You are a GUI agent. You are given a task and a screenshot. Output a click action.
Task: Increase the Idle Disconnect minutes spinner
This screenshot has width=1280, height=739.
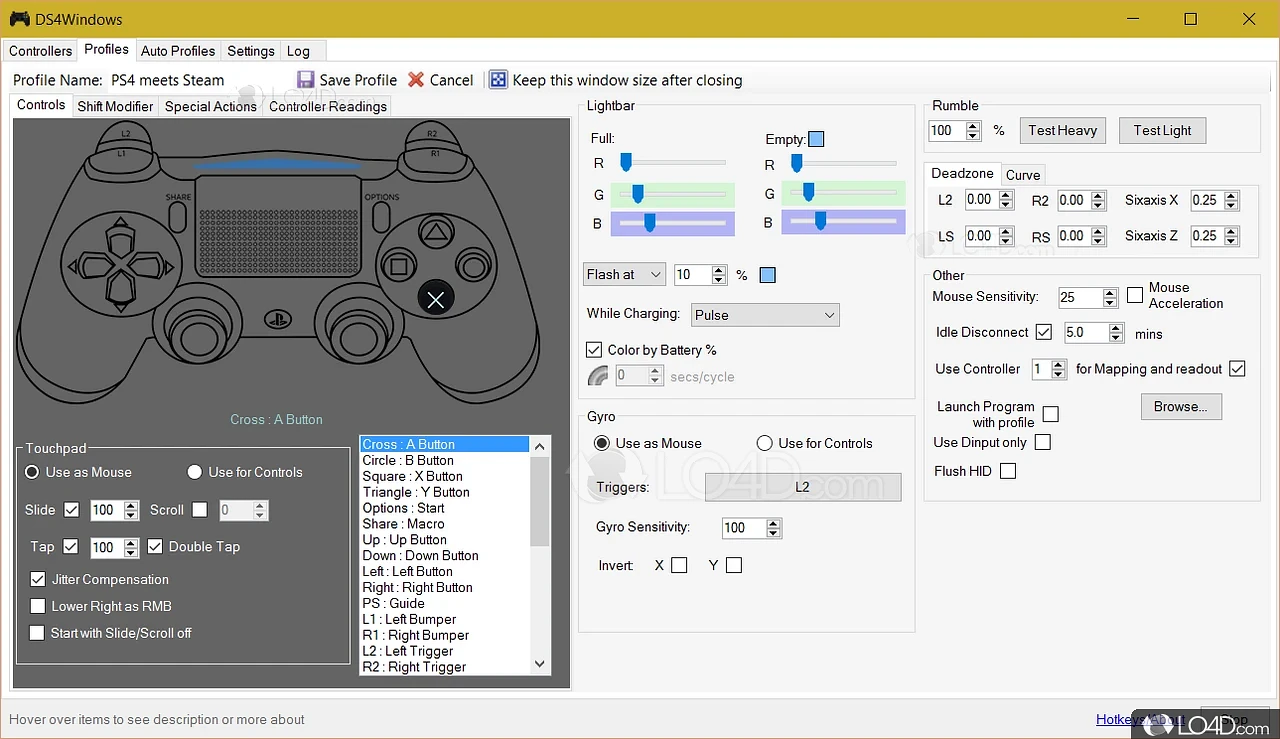coord(1116,328)
